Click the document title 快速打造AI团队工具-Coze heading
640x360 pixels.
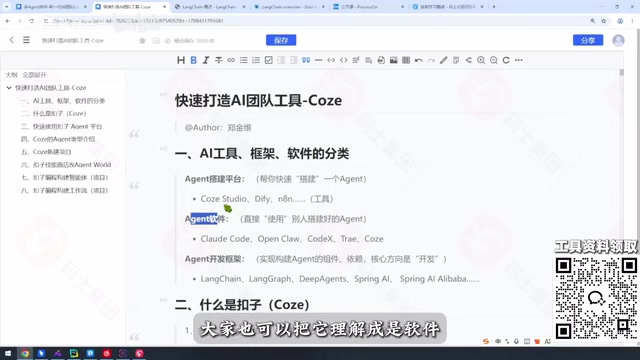tap(258, 100)
